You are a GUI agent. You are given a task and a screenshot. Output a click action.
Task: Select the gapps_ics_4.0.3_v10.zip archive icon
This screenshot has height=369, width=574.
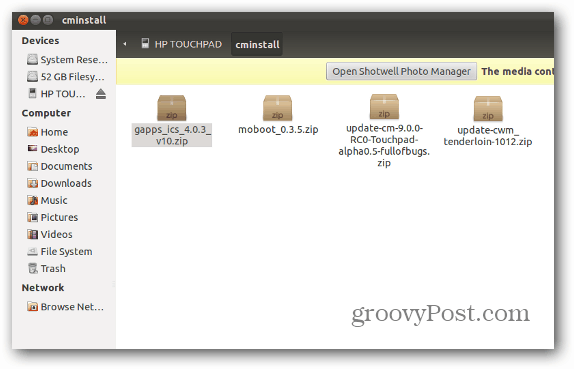click(x=172, y=108)
